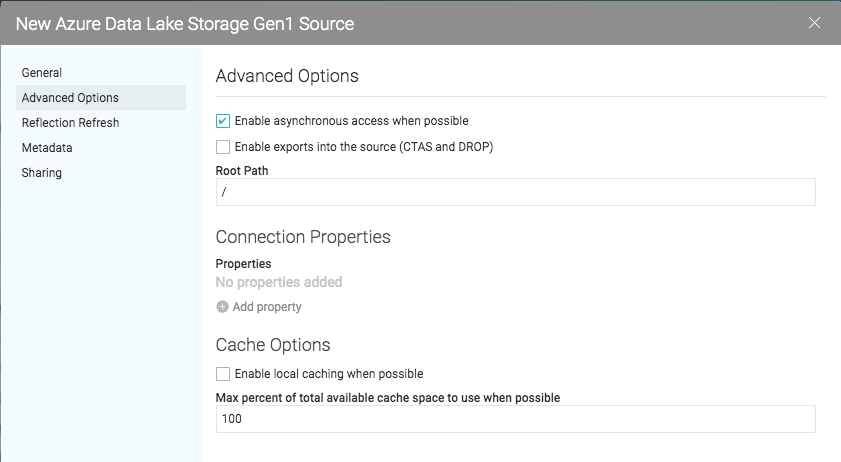Open the General section
841x462 pixels.
42,73
